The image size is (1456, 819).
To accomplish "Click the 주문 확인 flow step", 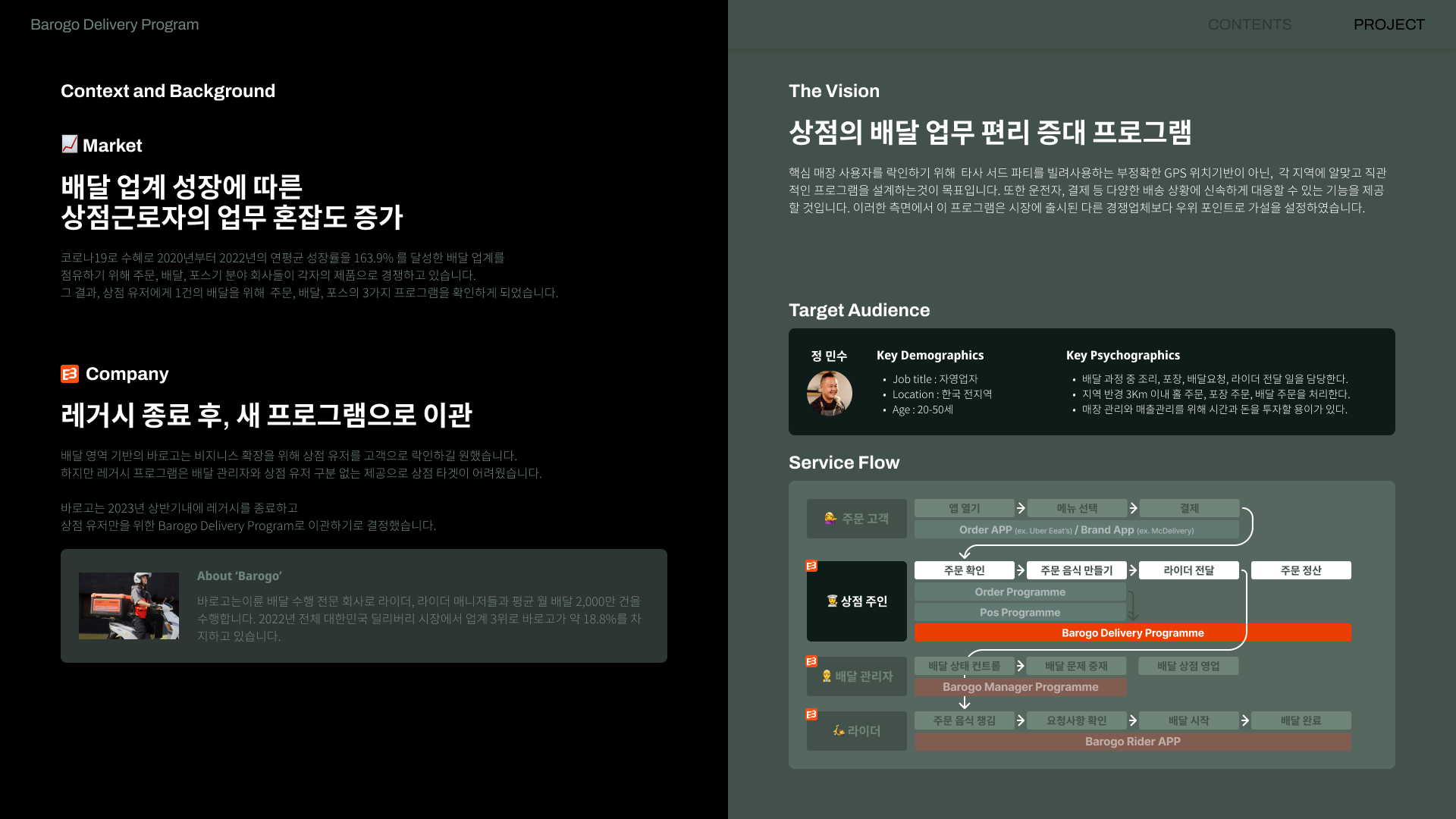I will pyautogui.click(x=965, y=570).
